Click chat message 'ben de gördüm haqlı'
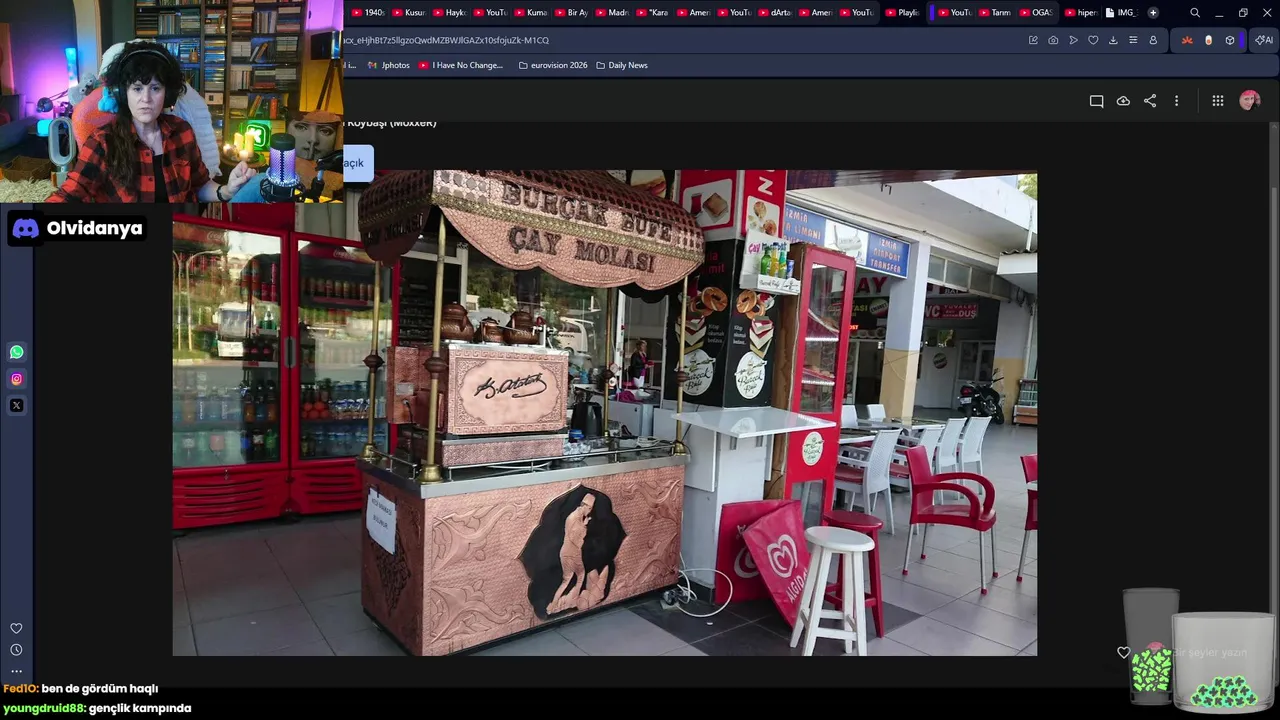The width and height of the screenshot is (1280, 720). pos(99,688)
